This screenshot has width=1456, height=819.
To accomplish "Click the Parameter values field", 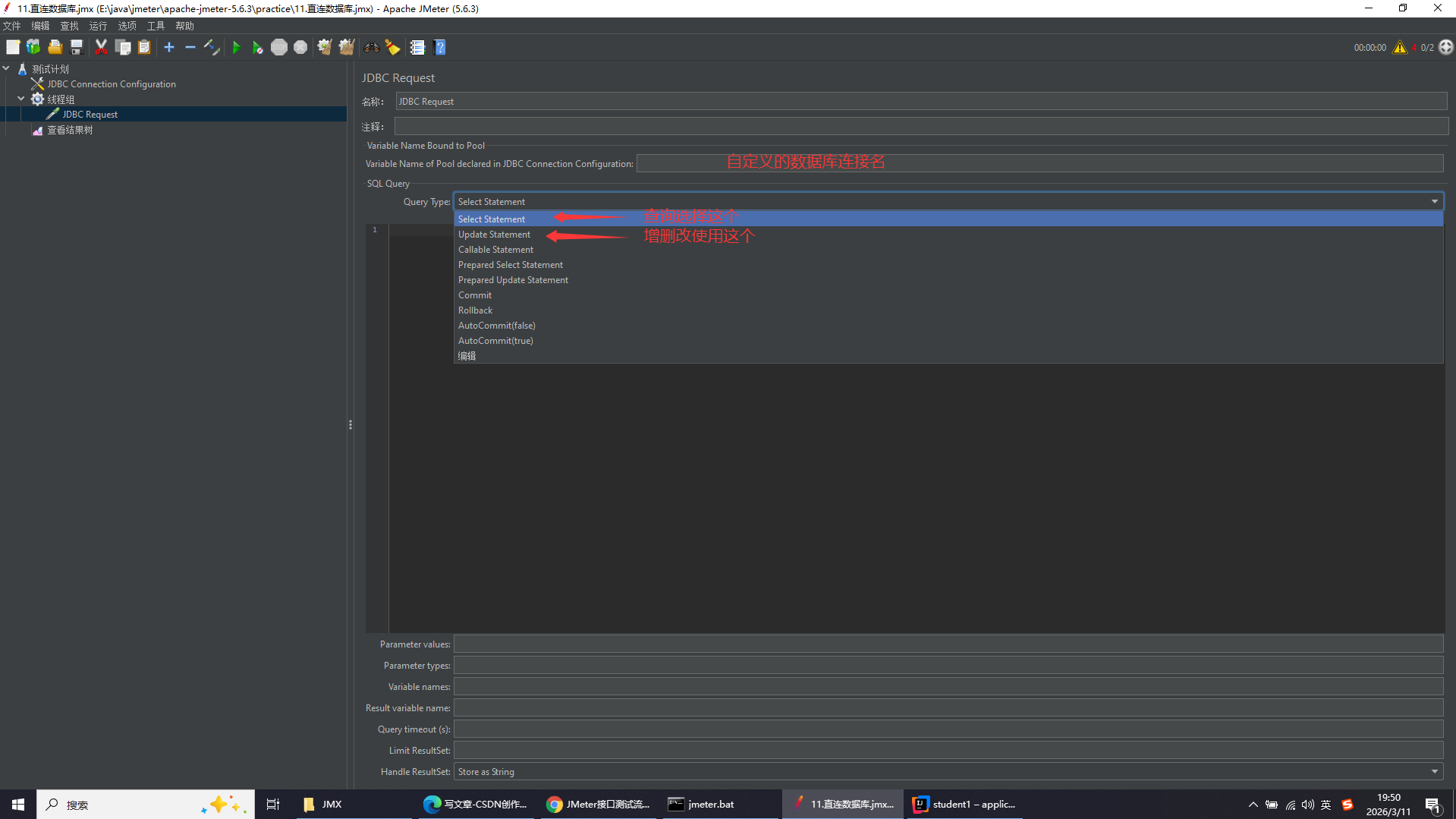I will (x=948, y=644).
